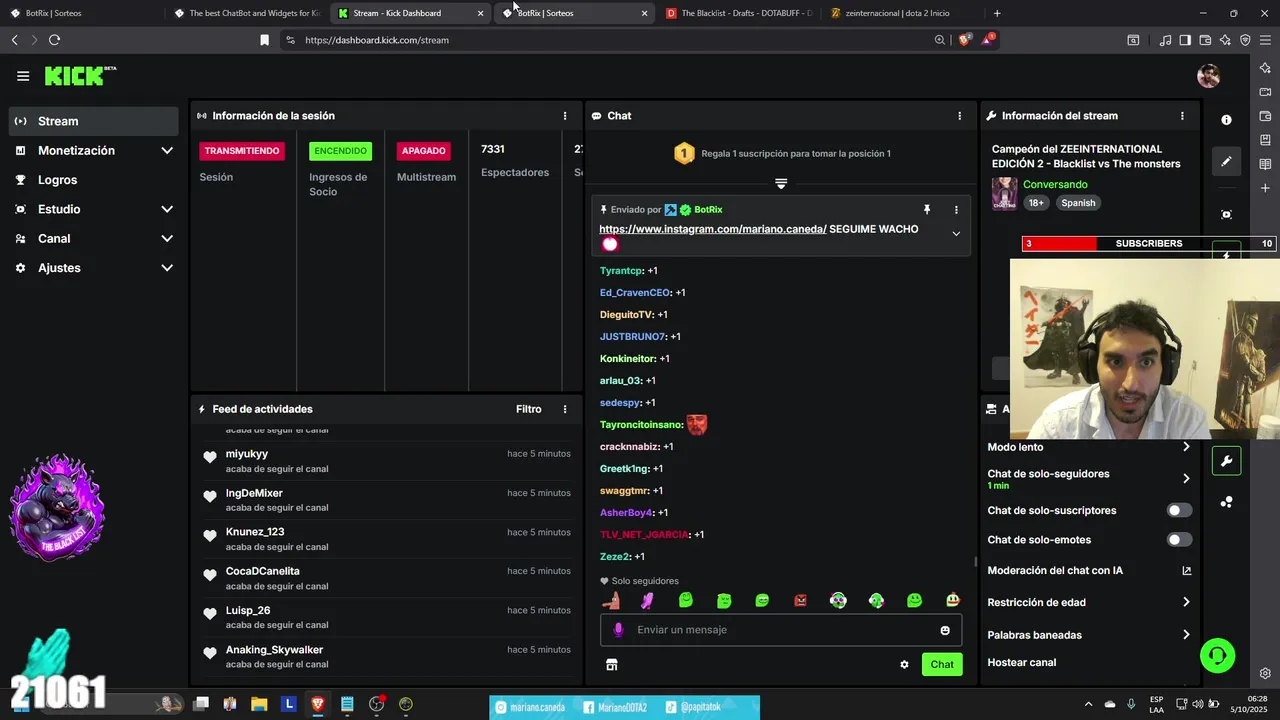1280x720 pixels.
Task: Click the message input field Enviar un mensaje
Action: pos(781,630)
